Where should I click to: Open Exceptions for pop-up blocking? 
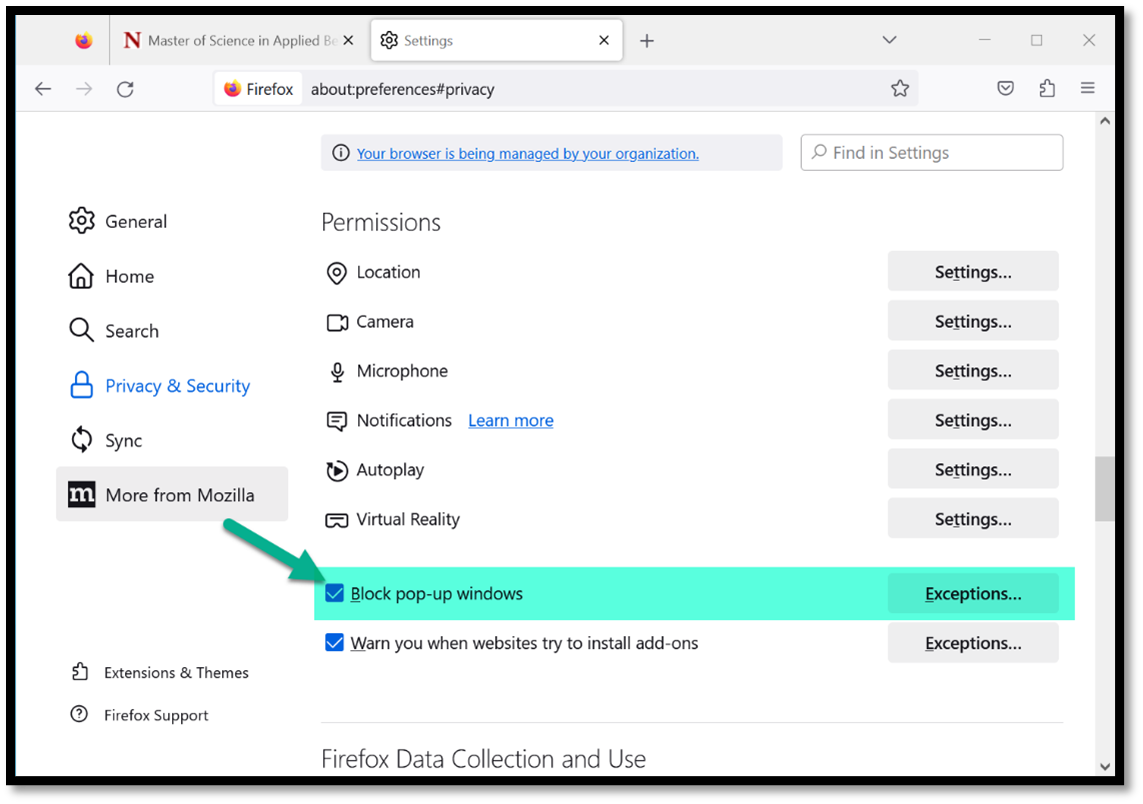[x=972, y=594]
